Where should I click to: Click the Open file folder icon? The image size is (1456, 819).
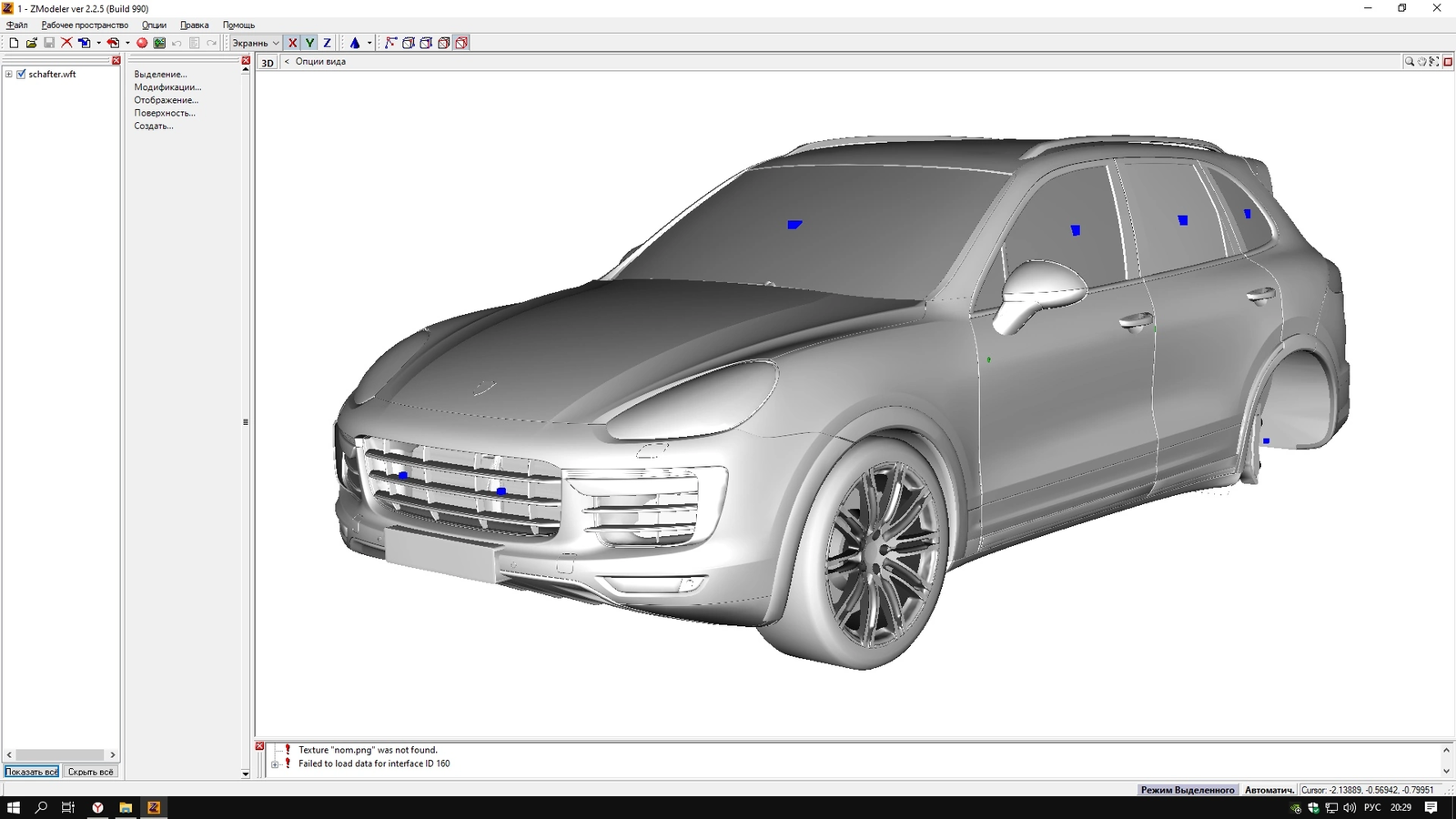pos(31,43)
